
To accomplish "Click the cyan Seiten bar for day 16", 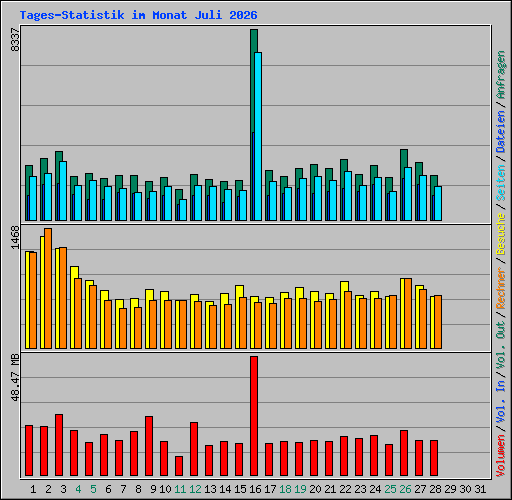I will 258,136.
